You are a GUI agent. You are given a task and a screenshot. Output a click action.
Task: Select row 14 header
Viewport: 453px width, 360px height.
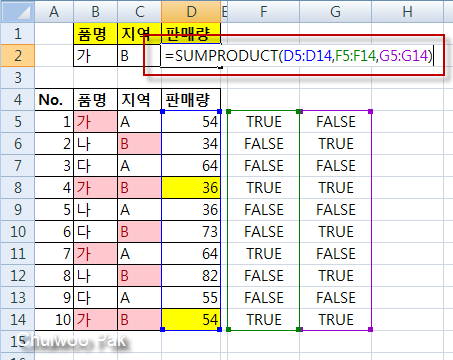[x=18, y=320]
